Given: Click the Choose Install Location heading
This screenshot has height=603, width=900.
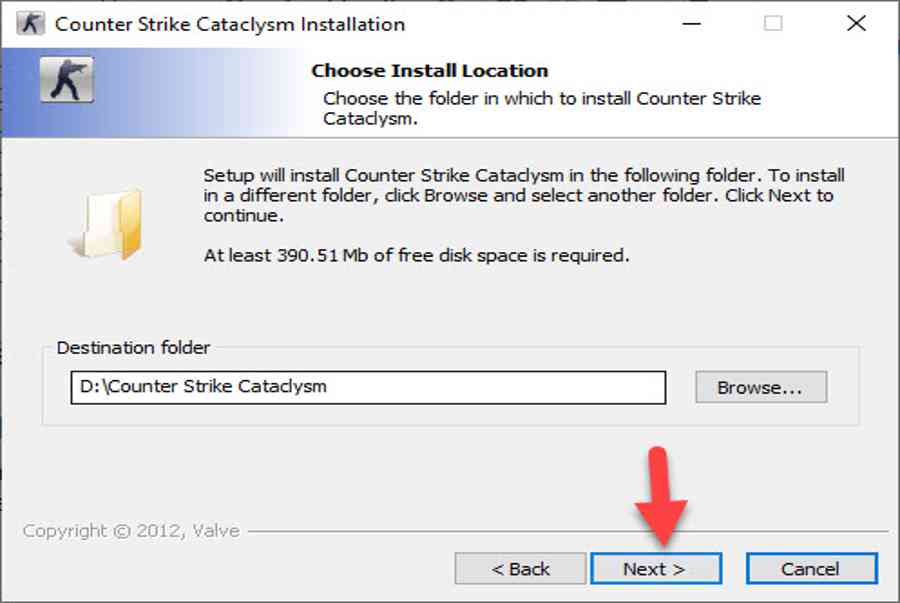Looking at the screenshot, I should (x=430, y=71).
